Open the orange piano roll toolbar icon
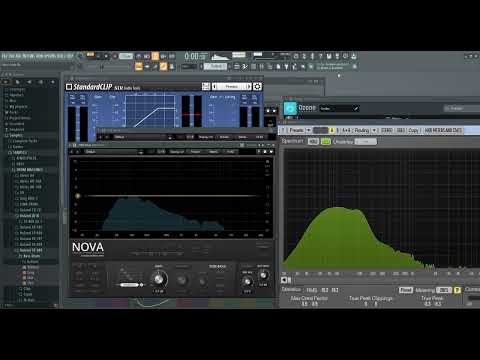 coord(163,67)
